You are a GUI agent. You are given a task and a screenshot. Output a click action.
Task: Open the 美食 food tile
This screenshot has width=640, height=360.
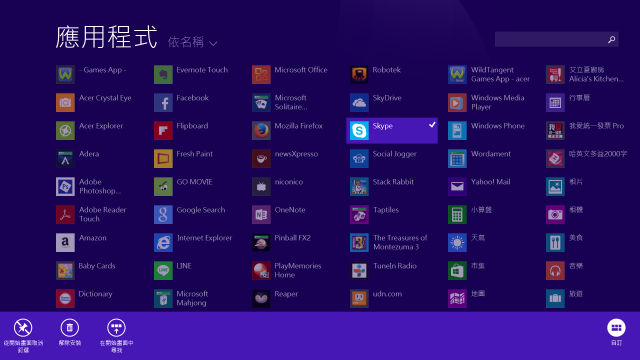[555, 242]
